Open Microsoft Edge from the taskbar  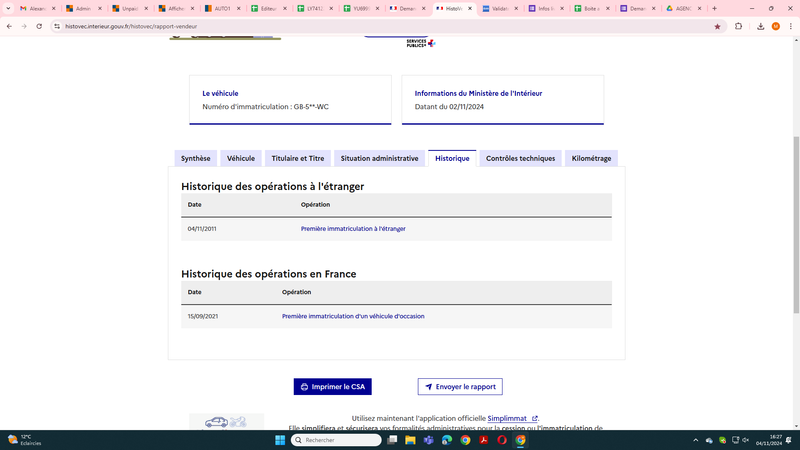point(447,440)
